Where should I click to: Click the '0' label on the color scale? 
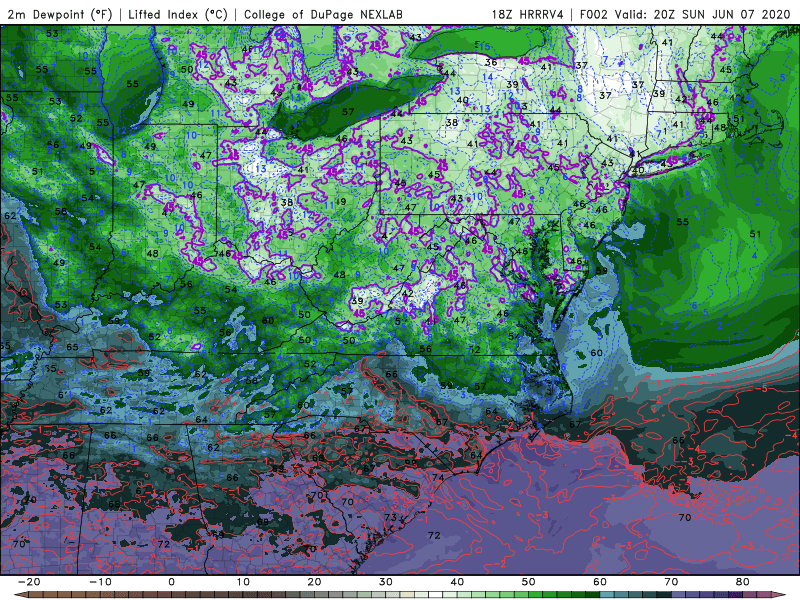click(171, 582)
